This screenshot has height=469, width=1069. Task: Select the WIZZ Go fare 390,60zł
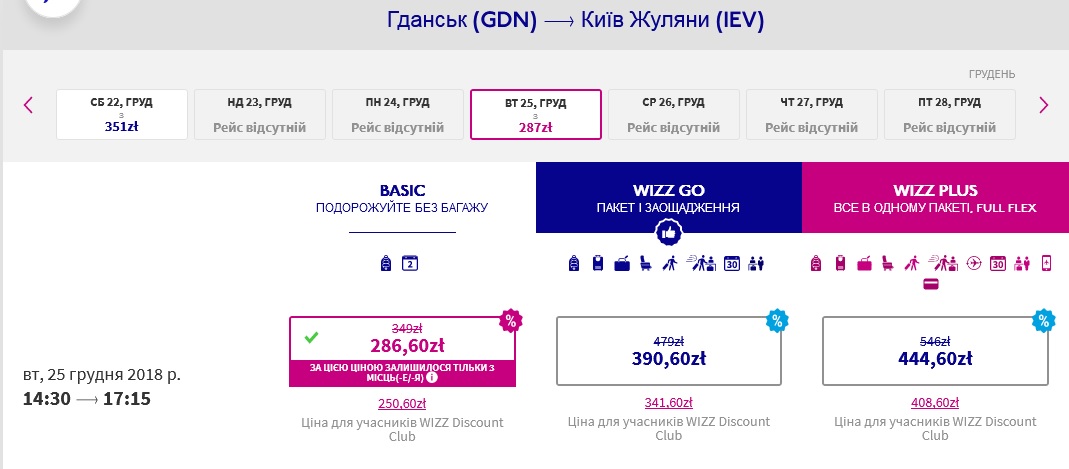click(x=669, y=351)
